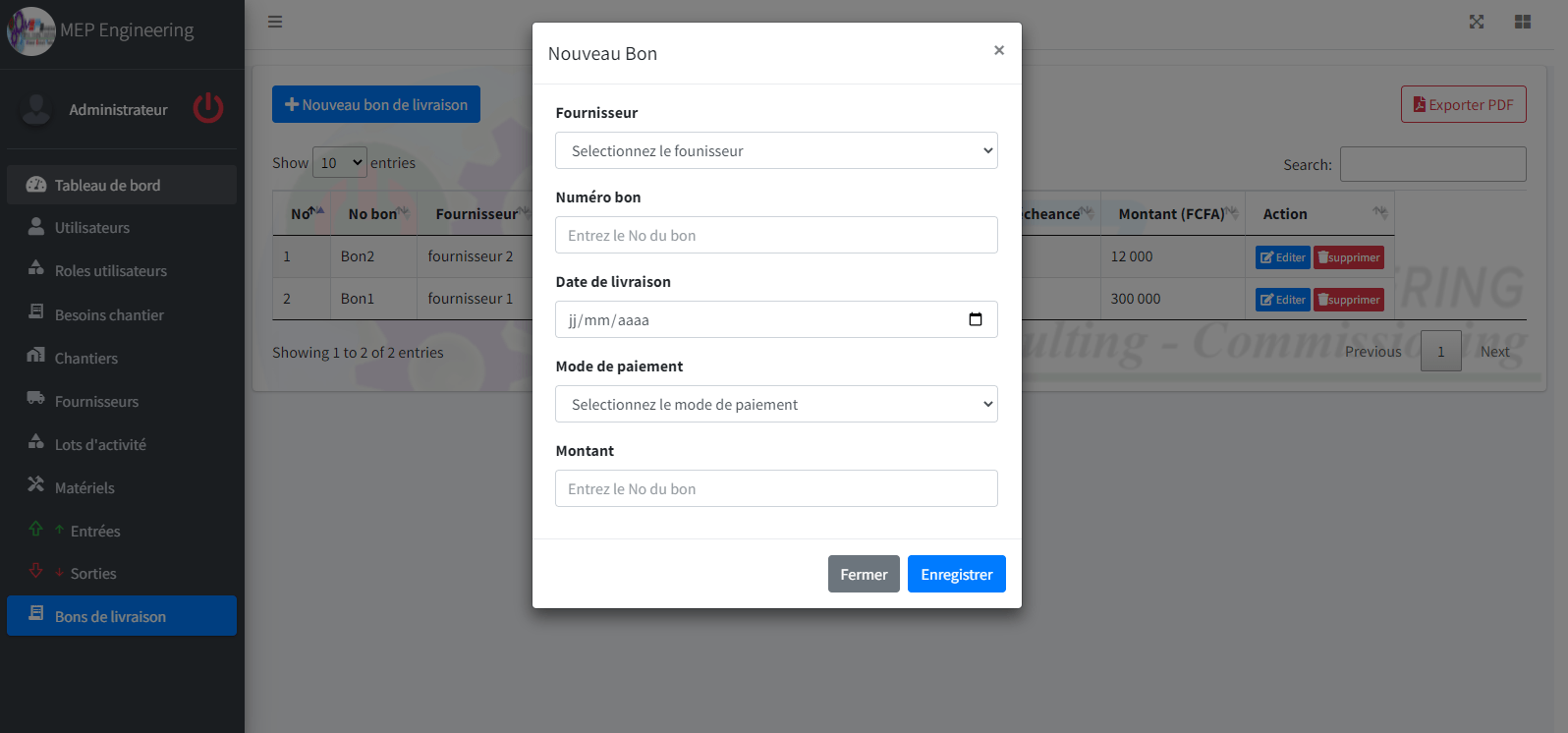Close the Nouveau Bon dialog with X

998,50
